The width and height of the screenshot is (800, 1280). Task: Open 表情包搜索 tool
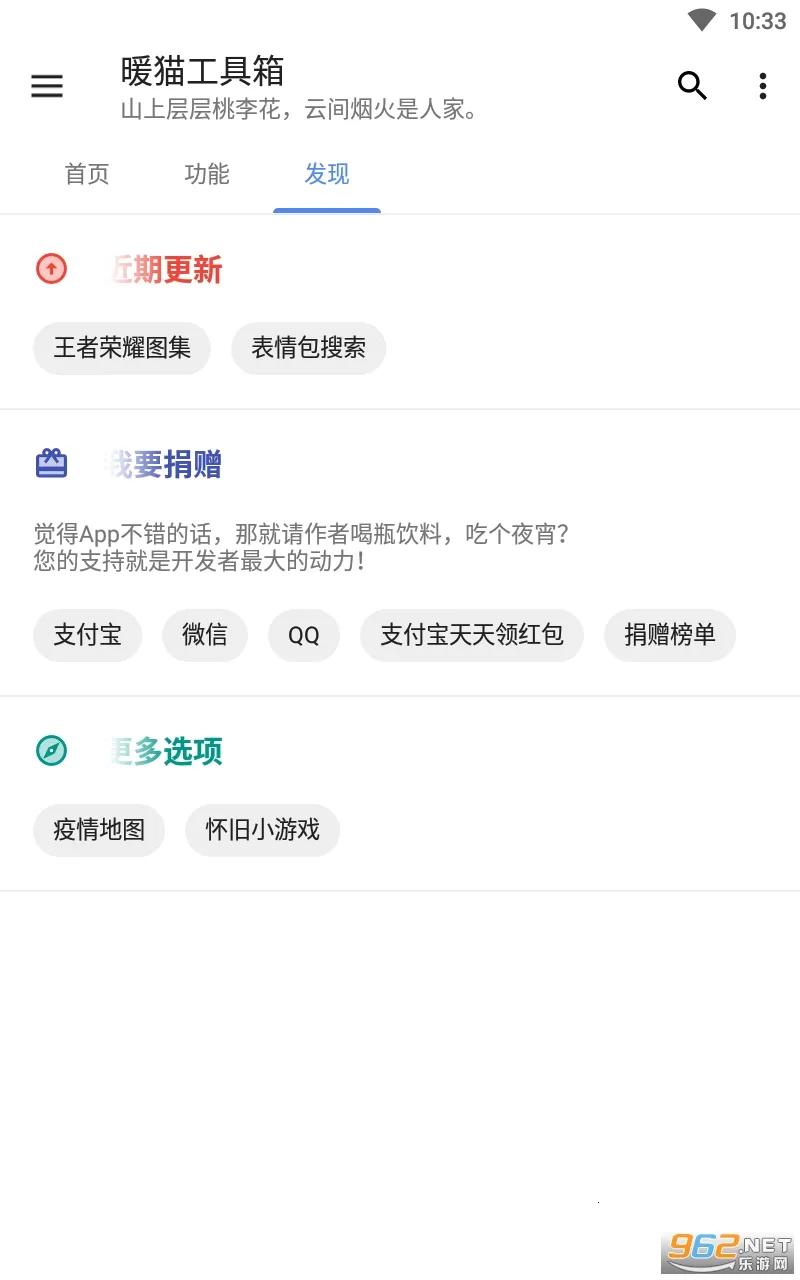pos(308,348)
